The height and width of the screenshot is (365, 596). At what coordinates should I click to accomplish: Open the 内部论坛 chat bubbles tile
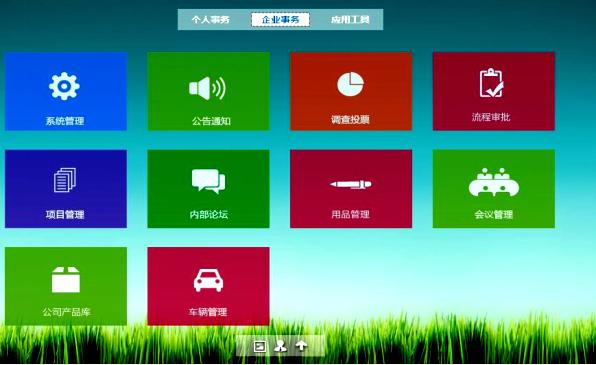[208, 189]
